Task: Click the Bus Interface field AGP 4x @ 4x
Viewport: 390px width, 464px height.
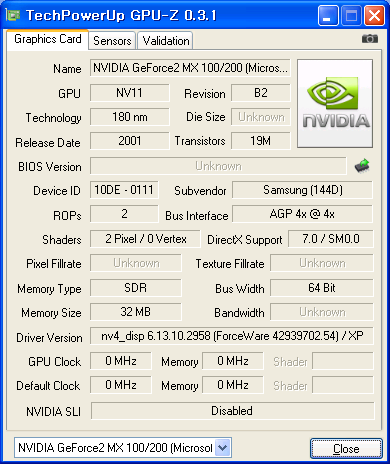Action: click(x=303, y=214)
